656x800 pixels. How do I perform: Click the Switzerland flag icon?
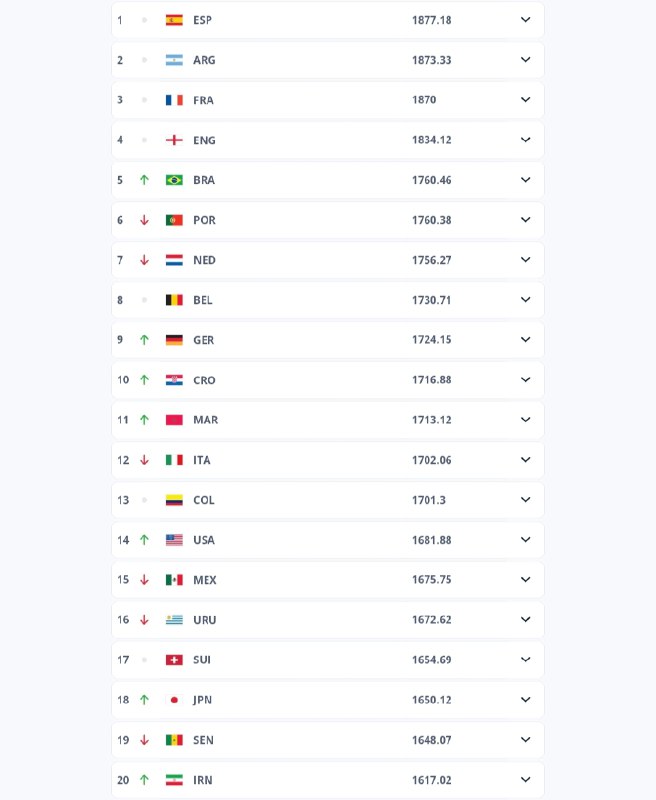click(174, 660)
